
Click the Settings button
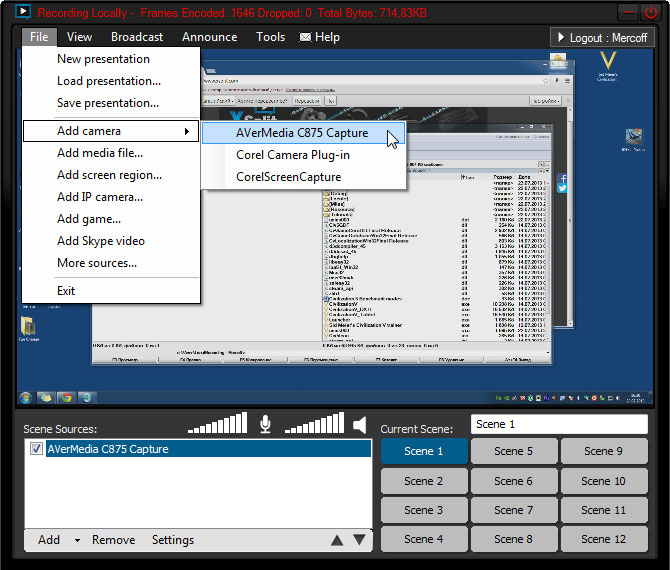point(173,540)
